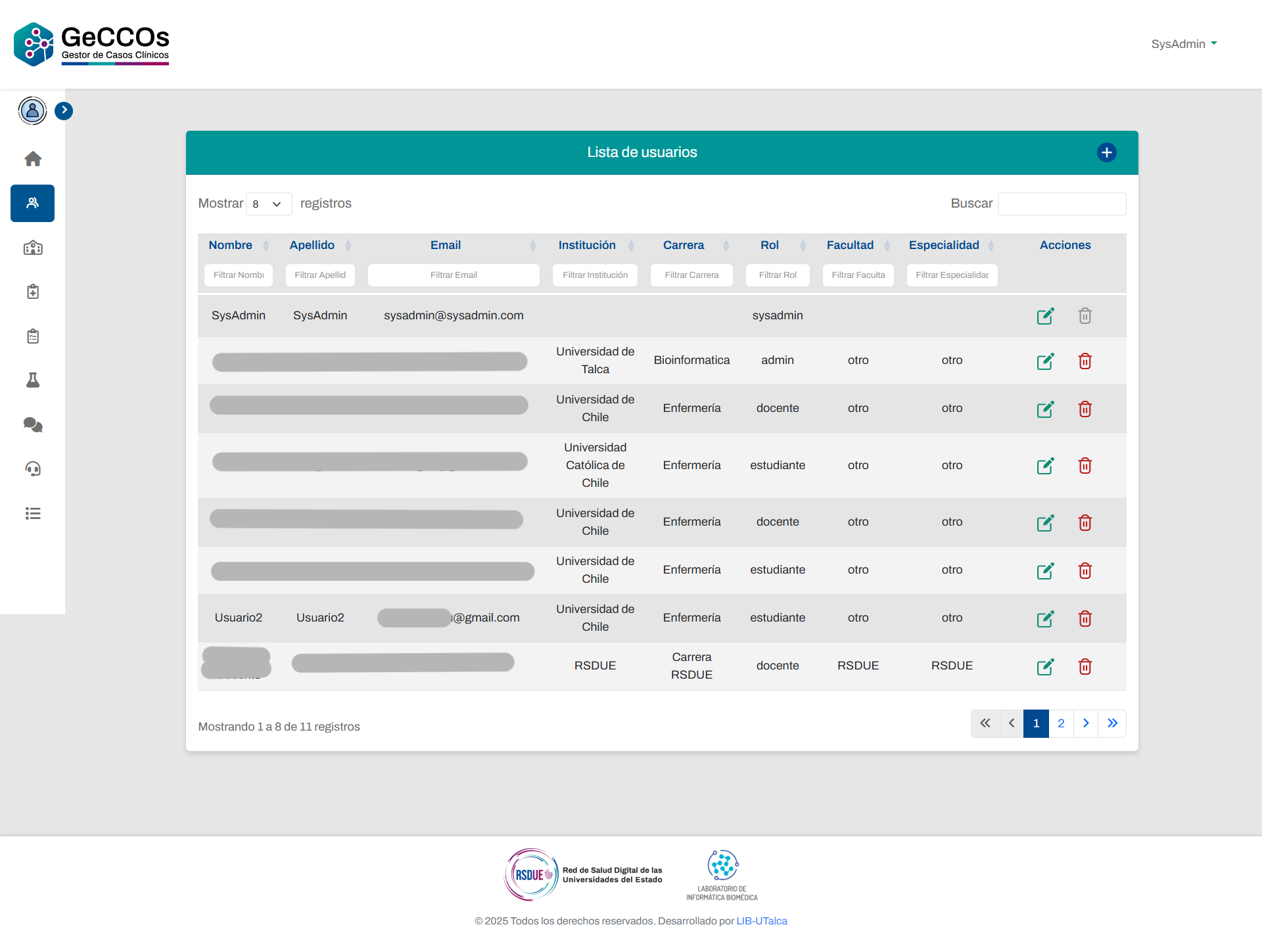
Task: Open the user profile avatar in sidebar
Action: tap(32, 110)
